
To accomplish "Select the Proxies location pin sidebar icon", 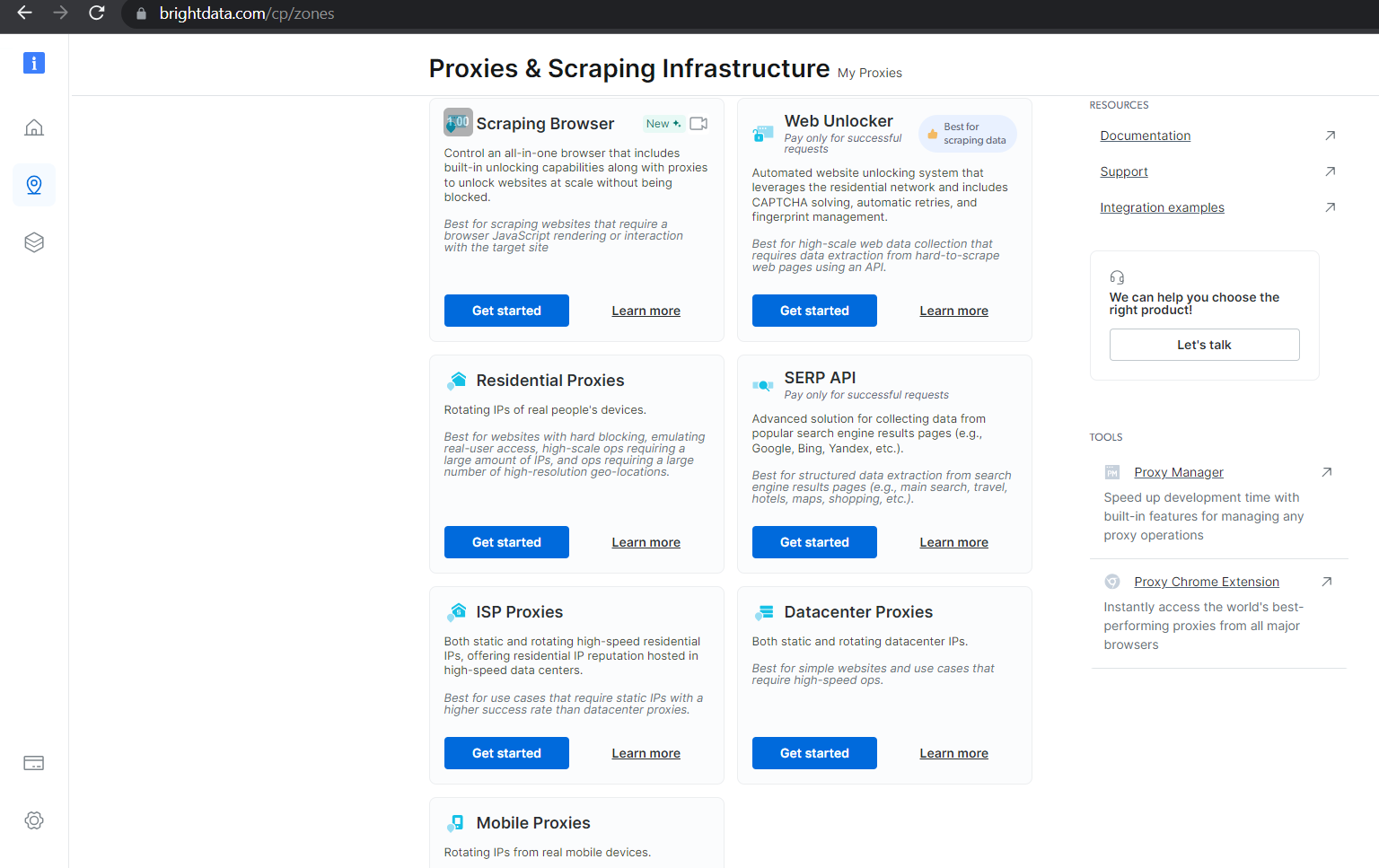I will pyautogui.click(x=33, y=185).
